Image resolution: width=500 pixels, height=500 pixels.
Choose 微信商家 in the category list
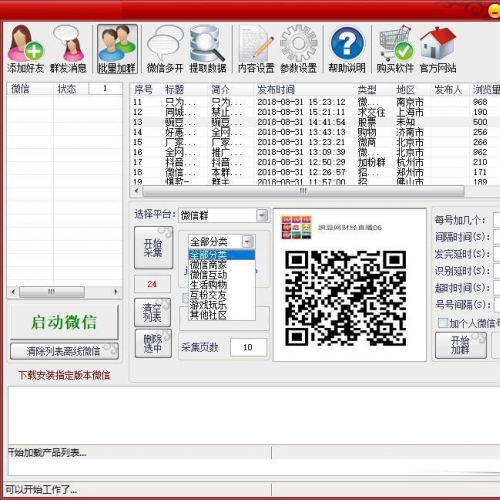tap(222, 265)
